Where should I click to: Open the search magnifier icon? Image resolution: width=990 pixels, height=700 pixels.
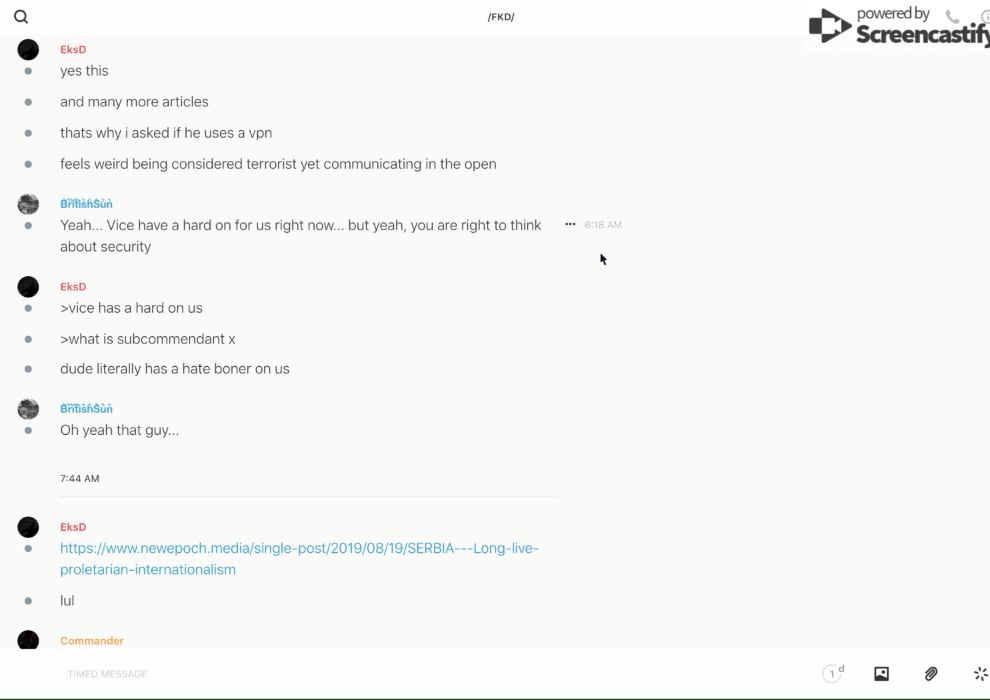click(x=21, y=17)
